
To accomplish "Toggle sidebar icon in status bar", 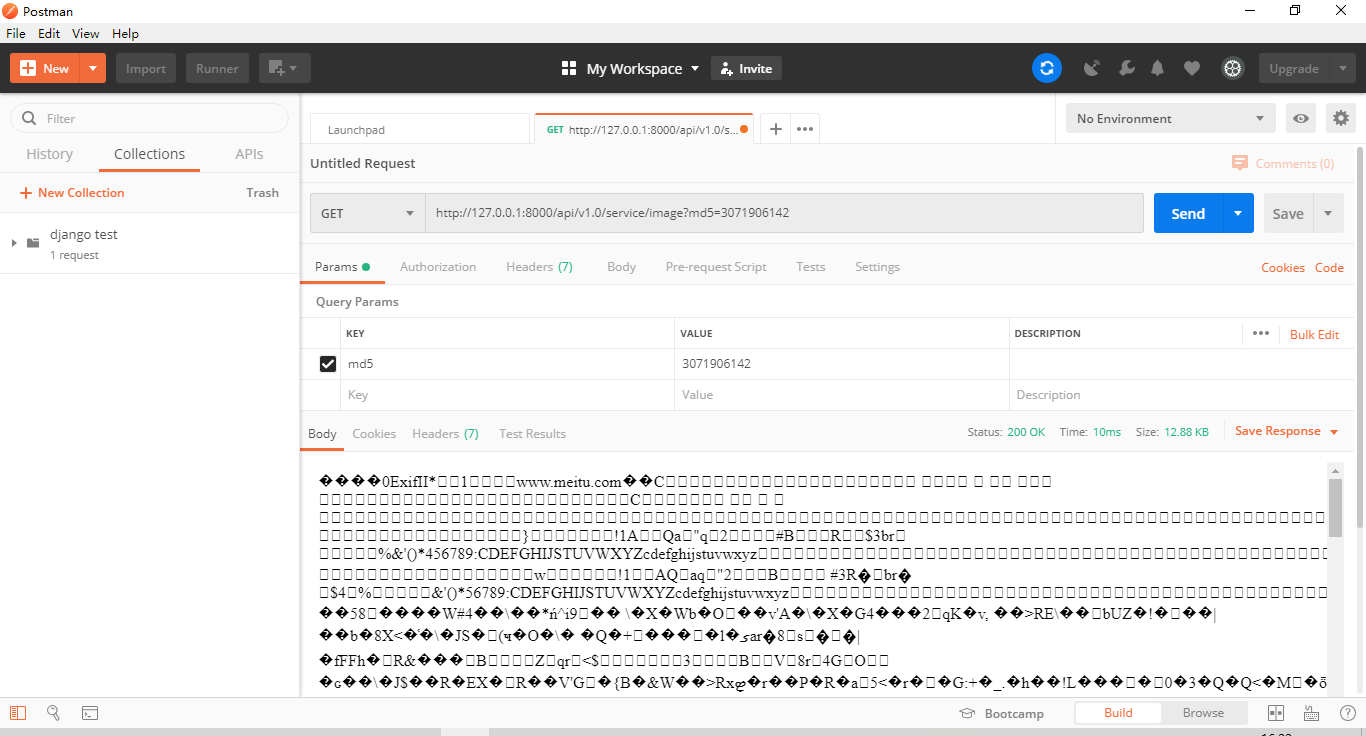I will [x=18, y=713].
